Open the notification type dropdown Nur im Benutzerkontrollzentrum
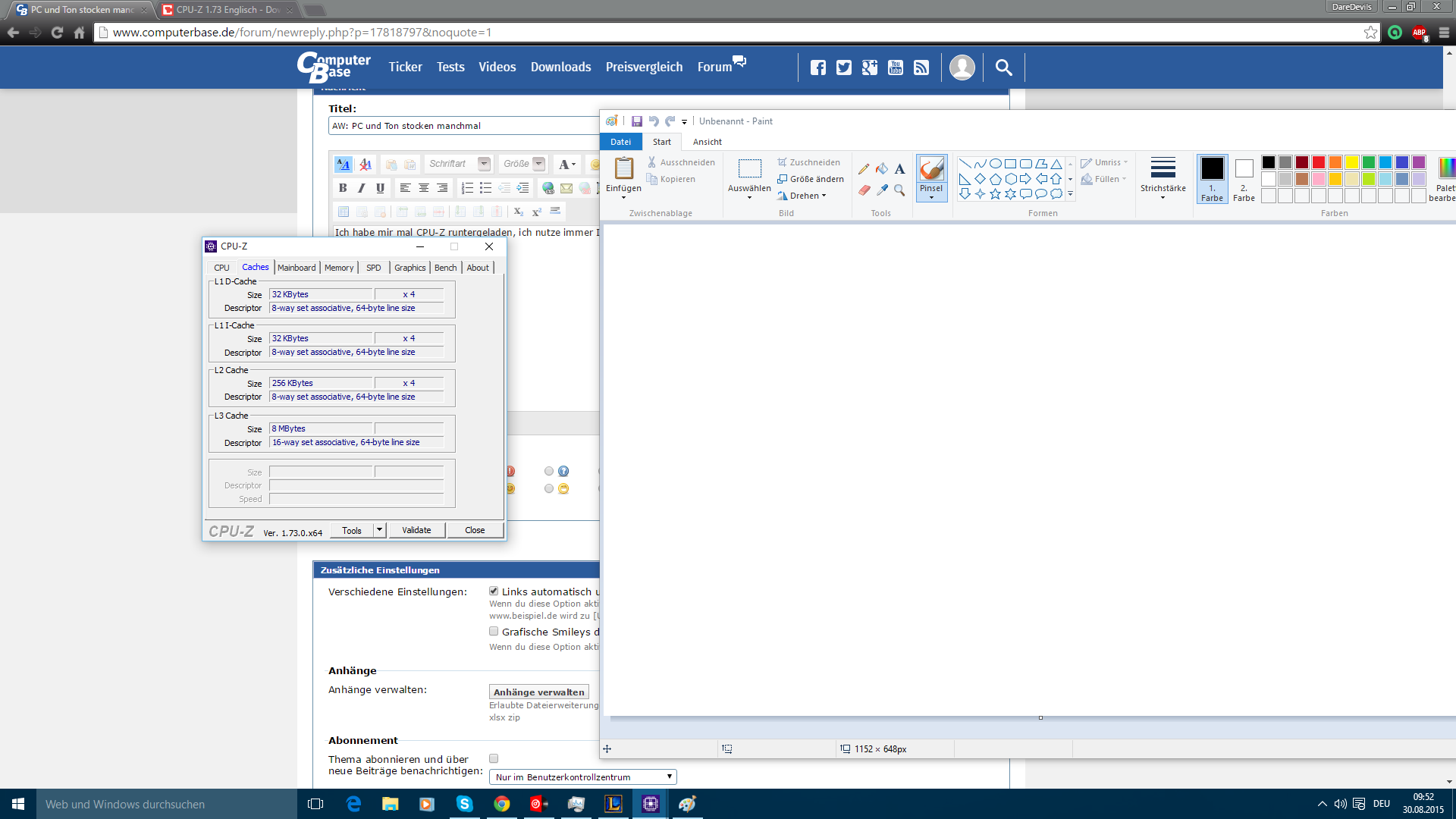1456x819 pixels. coord(582,777)
